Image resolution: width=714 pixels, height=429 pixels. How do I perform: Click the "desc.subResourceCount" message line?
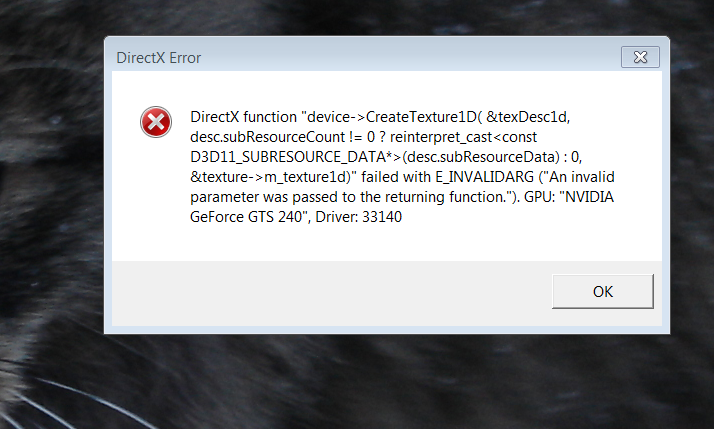click(363, 137)
